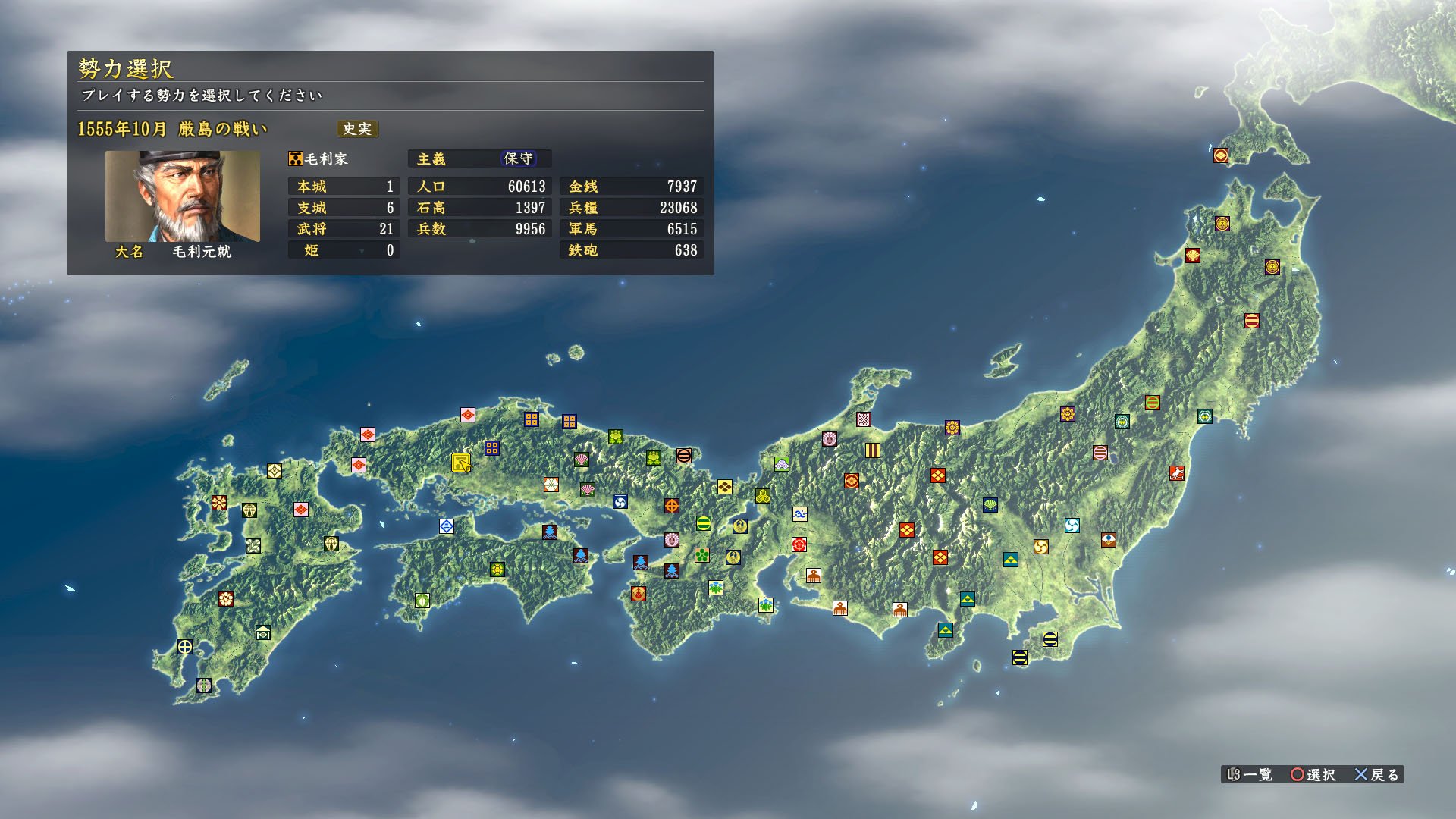
Task: Select the blue waves clan crest
Action: pos(799,514)
